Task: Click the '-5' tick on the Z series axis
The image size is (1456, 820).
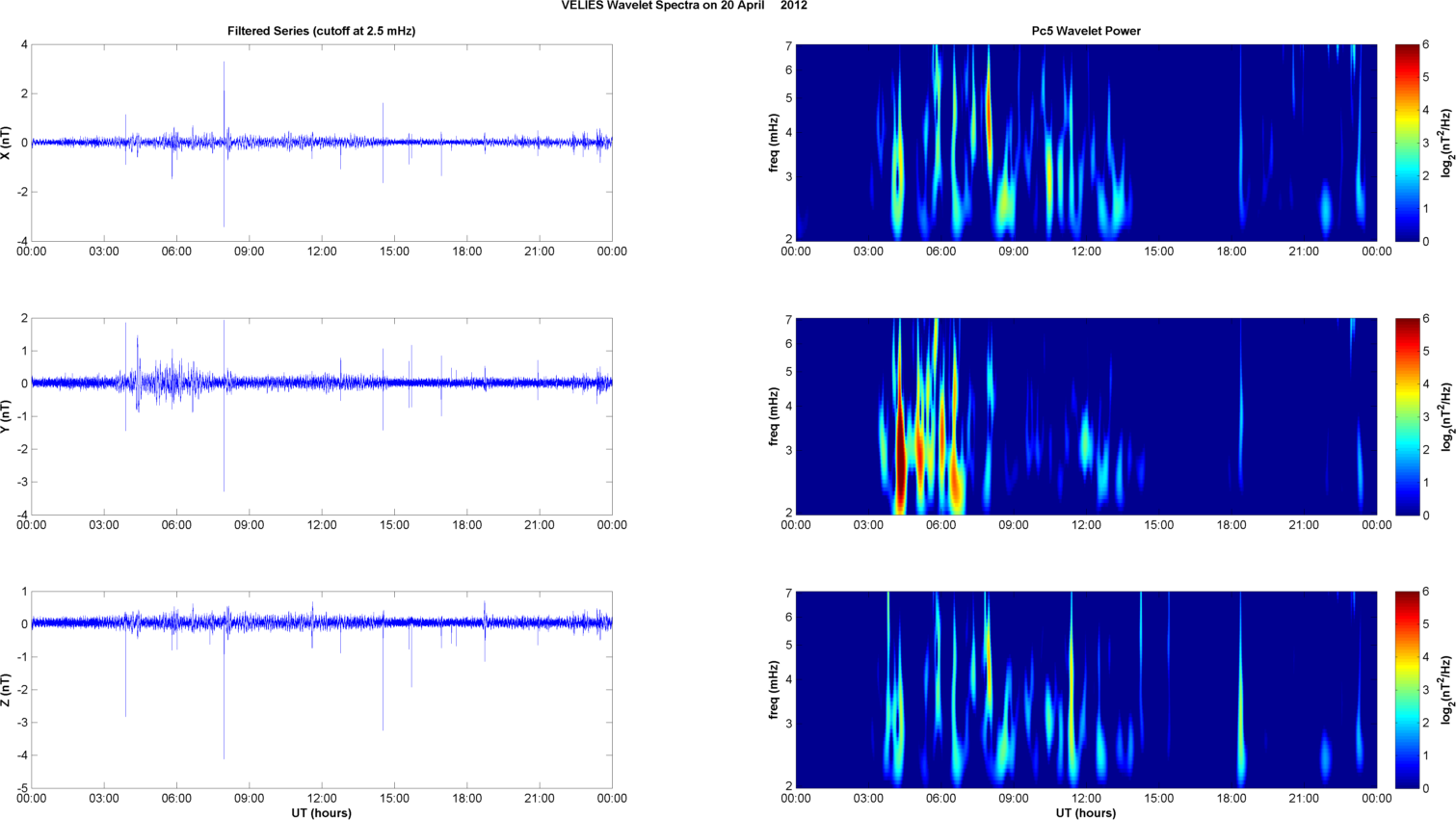Action: [21, 788]
